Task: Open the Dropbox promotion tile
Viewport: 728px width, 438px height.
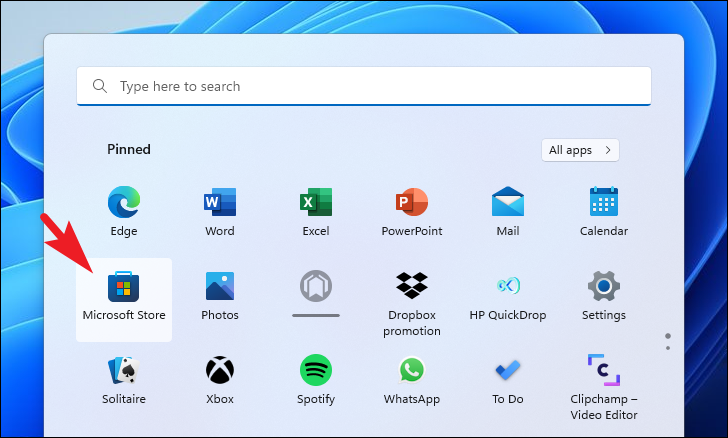Action: 412,303
